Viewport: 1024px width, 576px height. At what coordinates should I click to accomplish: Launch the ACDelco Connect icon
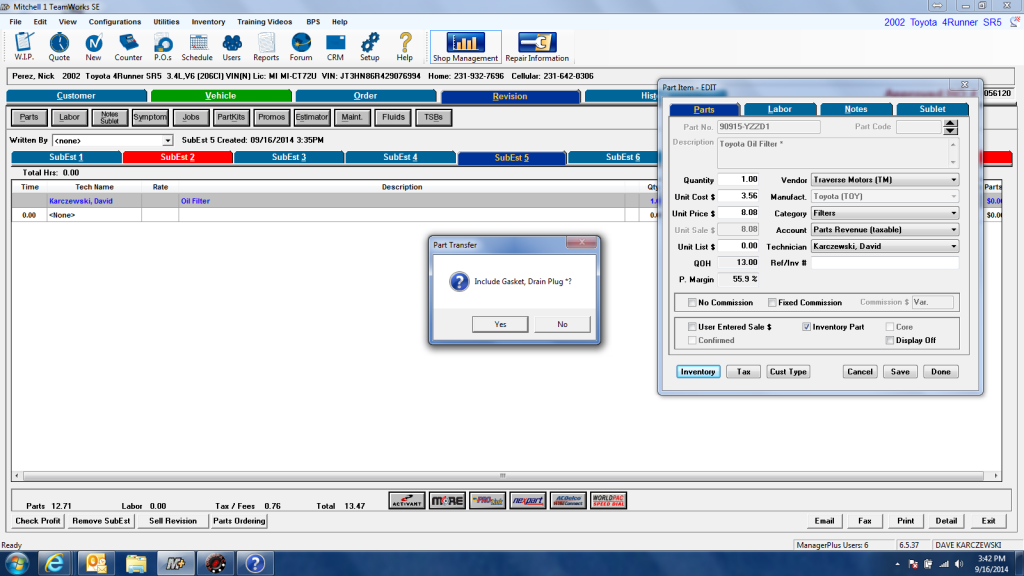tap(568, 501)
